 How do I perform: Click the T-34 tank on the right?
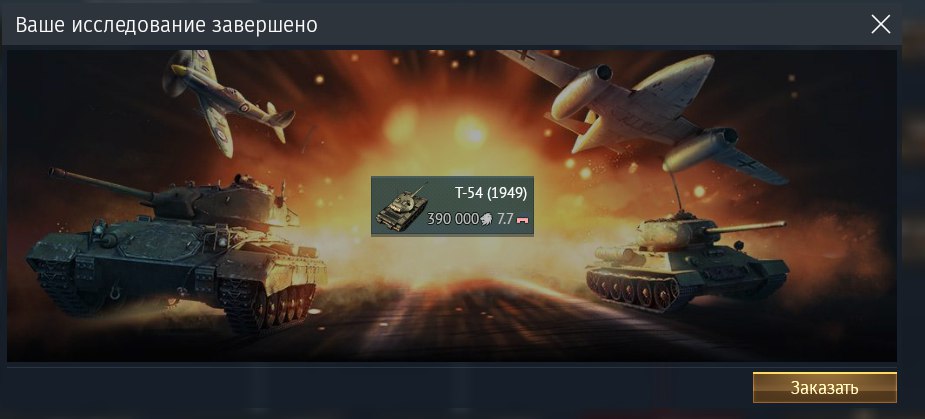[687, 264]
